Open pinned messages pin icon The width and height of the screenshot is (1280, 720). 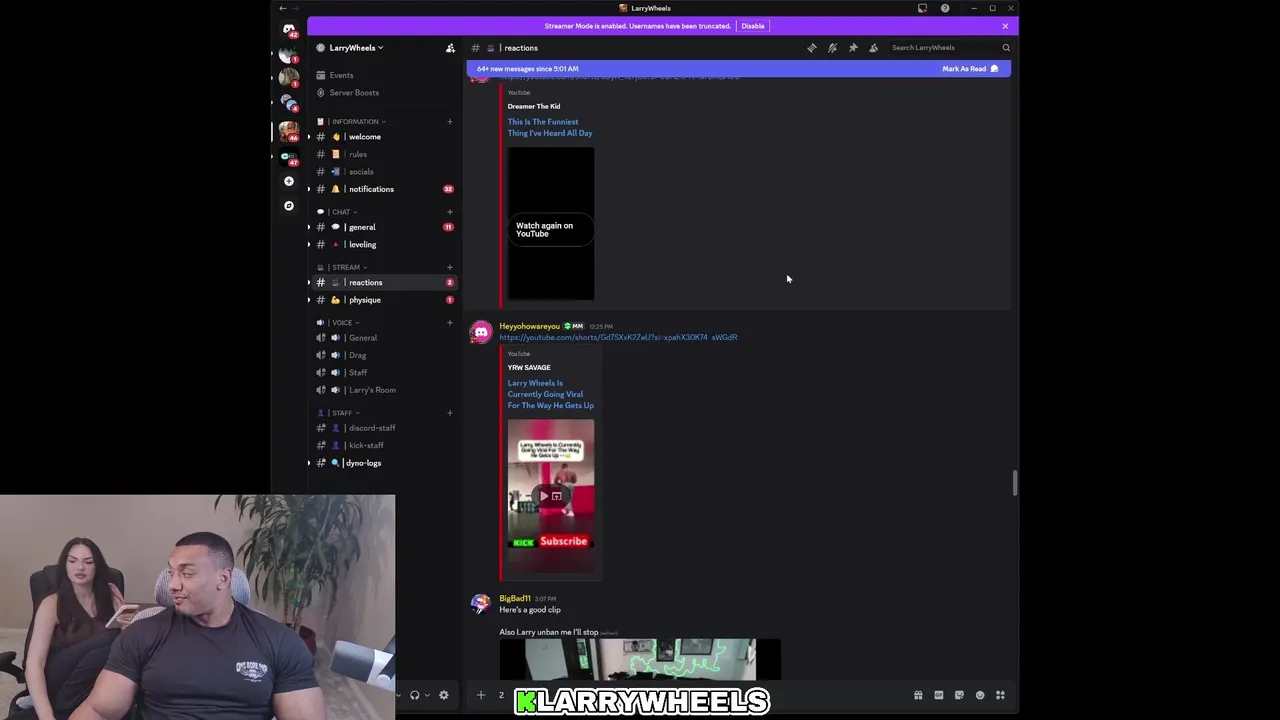[x=853, y=48]
